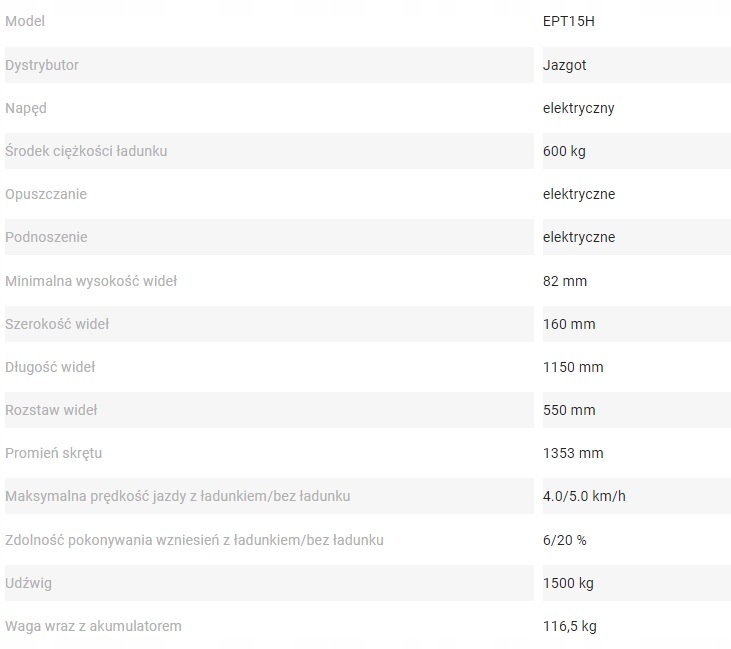Screen dimensions: 731x649
Task: Click the Minimalna wysokość wideł label
Action: click(91, 281)
